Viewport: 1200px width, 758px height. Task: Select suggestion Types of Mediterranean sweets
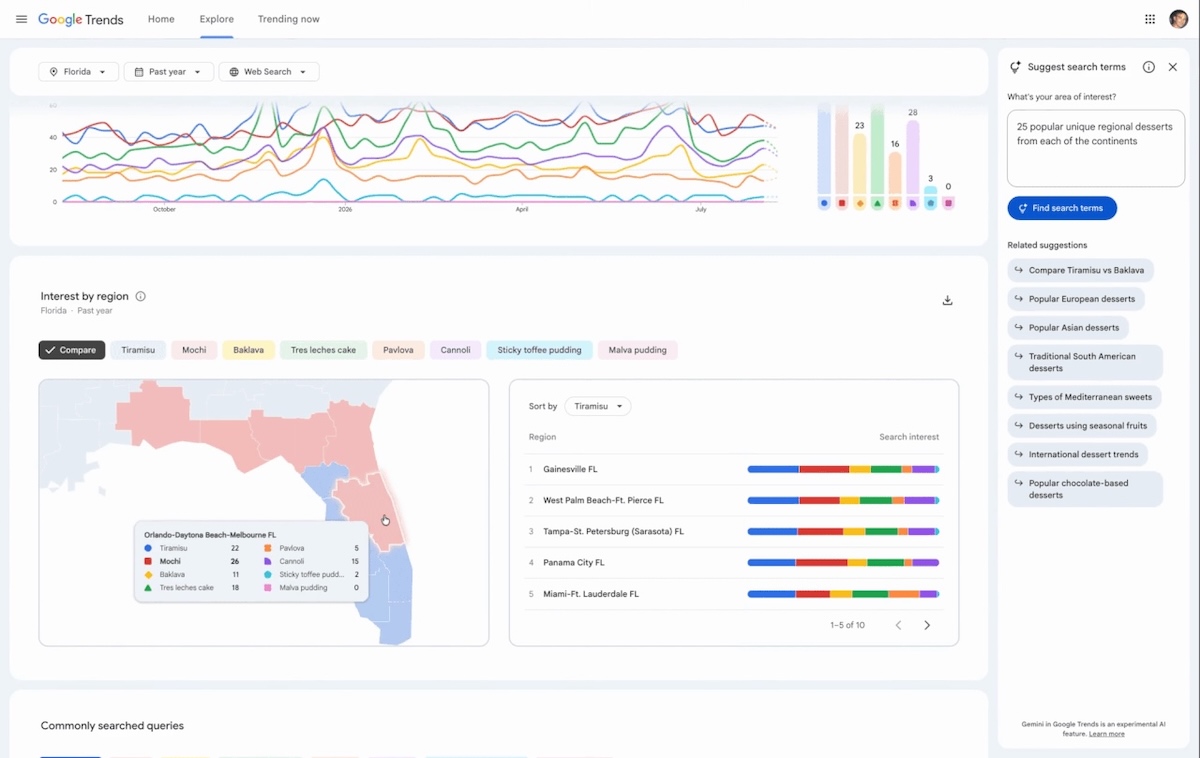click(x=1084, y=397)
